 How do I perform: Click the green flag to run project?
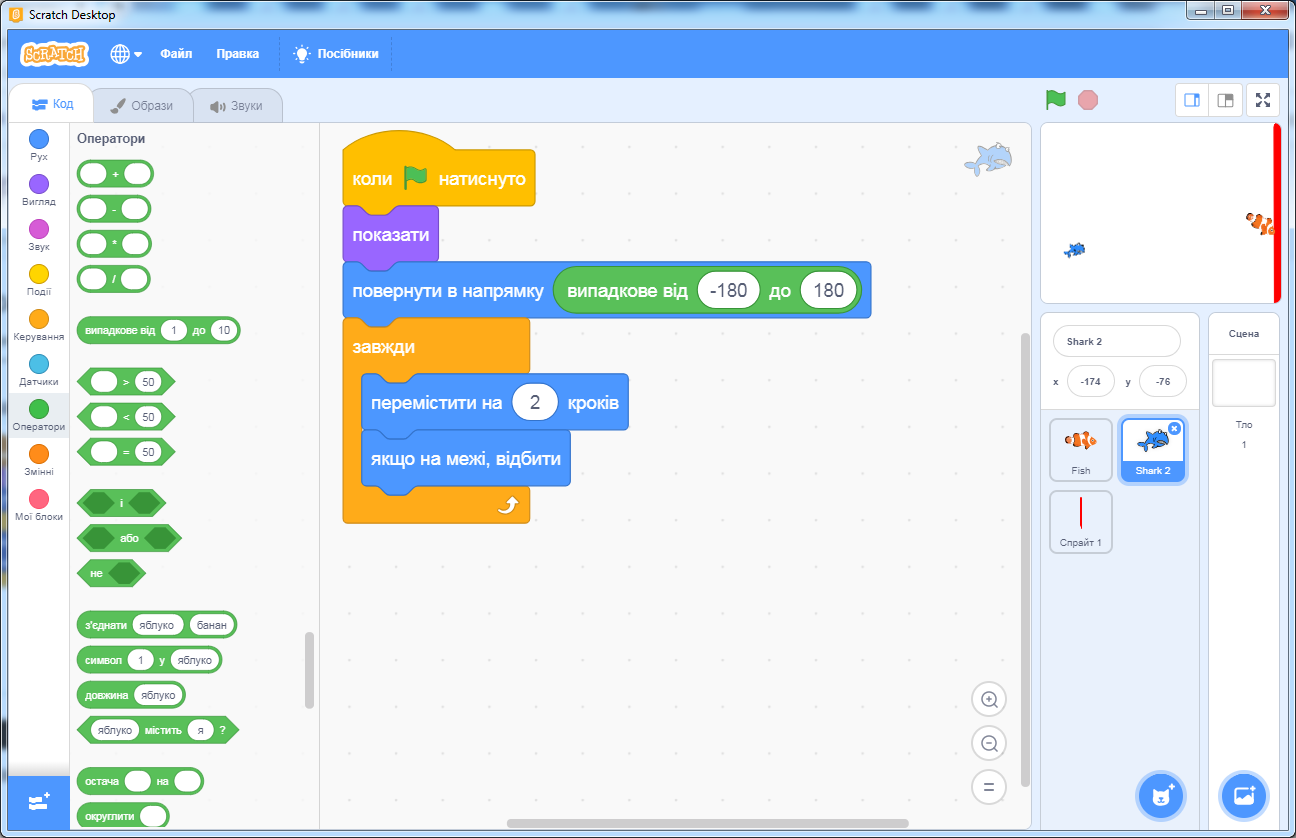coord(1056,100)
